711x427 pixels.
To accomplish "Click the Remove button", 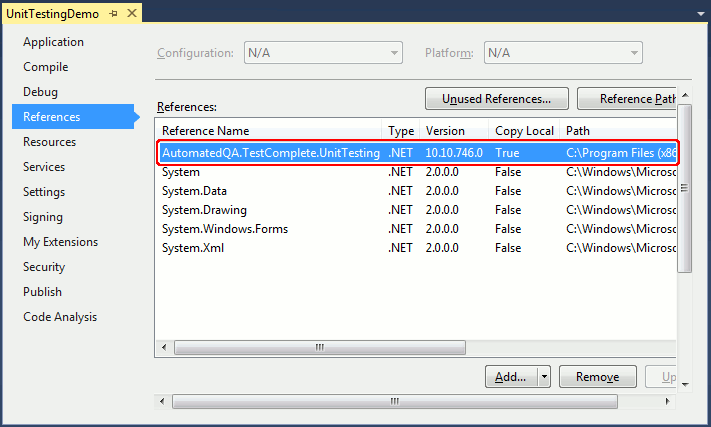I will pos(598,377).
